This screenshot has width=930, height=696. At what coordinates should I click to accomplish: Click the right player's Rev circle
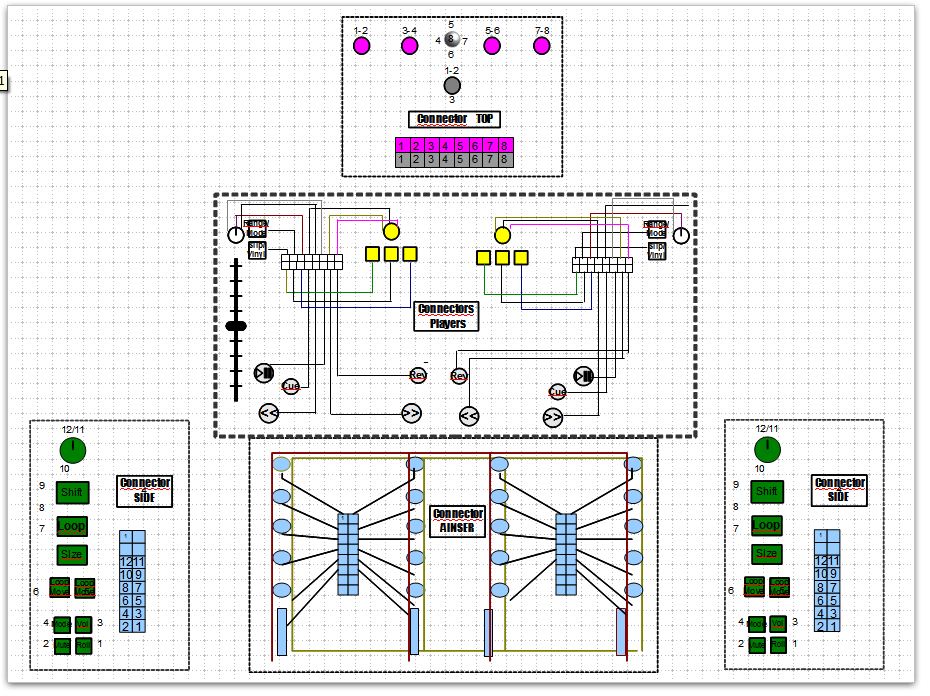pyautogui.click(x=459, y=376)
